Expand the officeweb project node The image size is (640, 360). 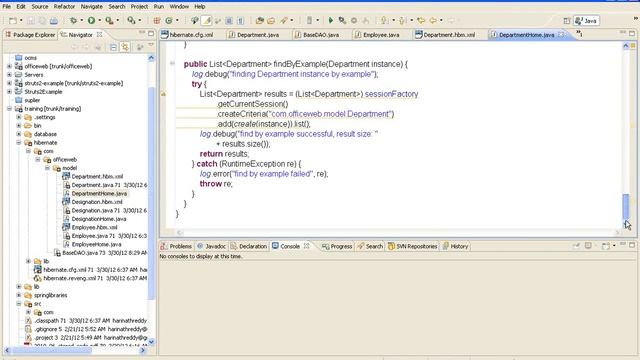[x=9, y=66]
